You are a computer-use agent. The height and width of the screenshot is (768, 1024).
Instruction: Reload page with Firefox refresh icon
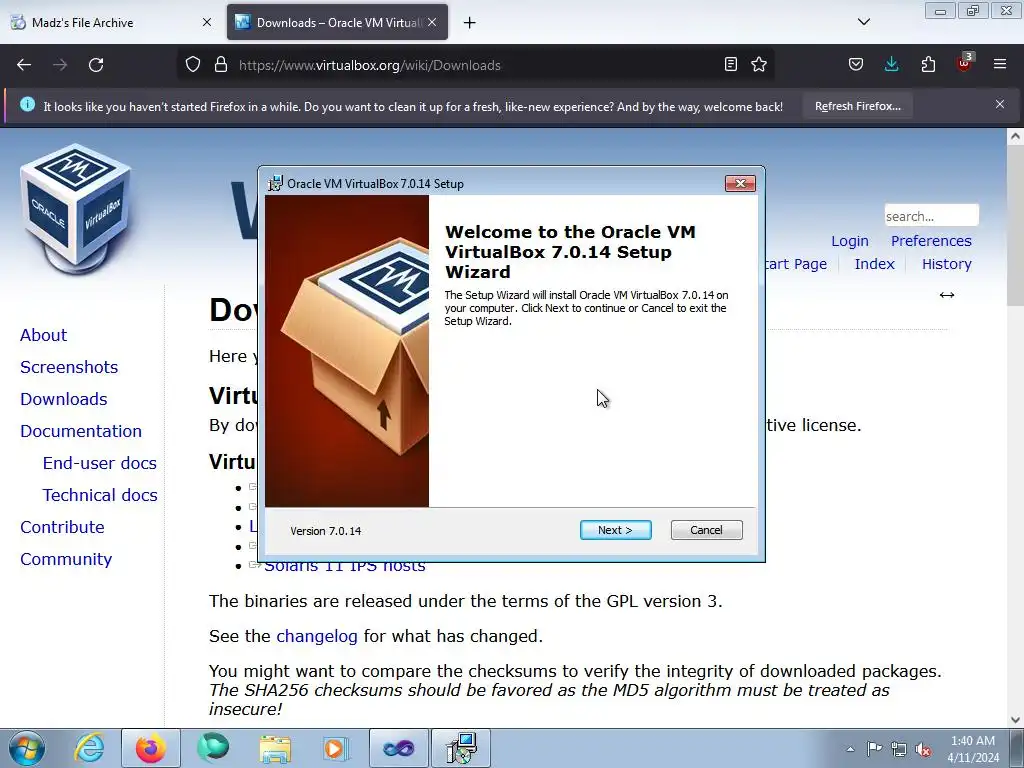(x=96, y=65)
